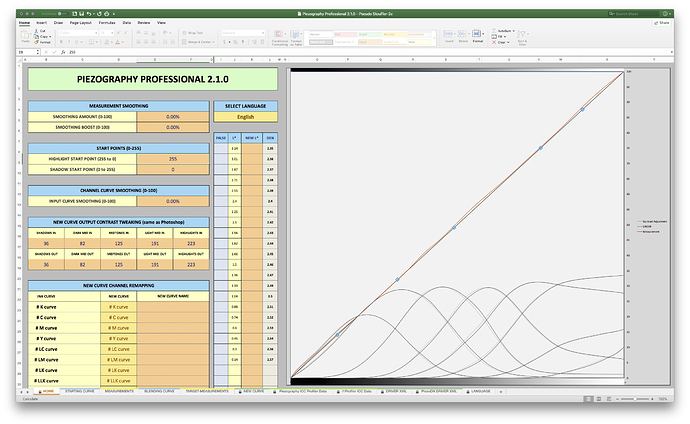Viewport: 690px width, 424px height.
Task: Click the Paste icon in ribbon
Action: pos(25,35)
